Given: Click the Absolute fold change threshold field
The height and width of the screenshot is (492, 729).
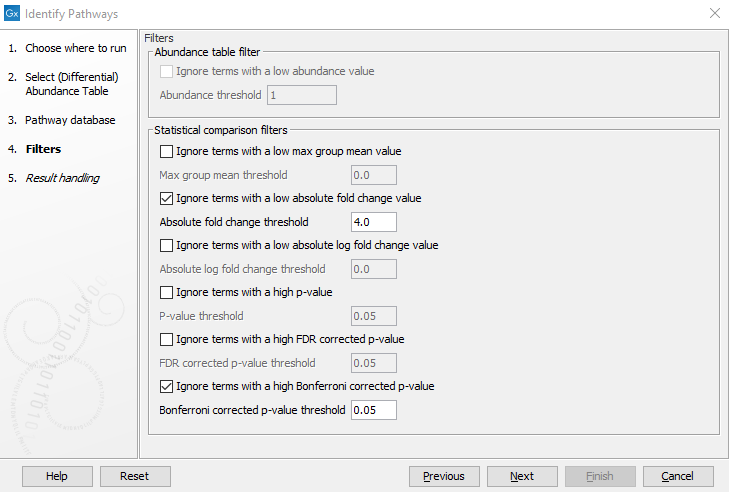Looking at the screenshot, I should point(374,222).
